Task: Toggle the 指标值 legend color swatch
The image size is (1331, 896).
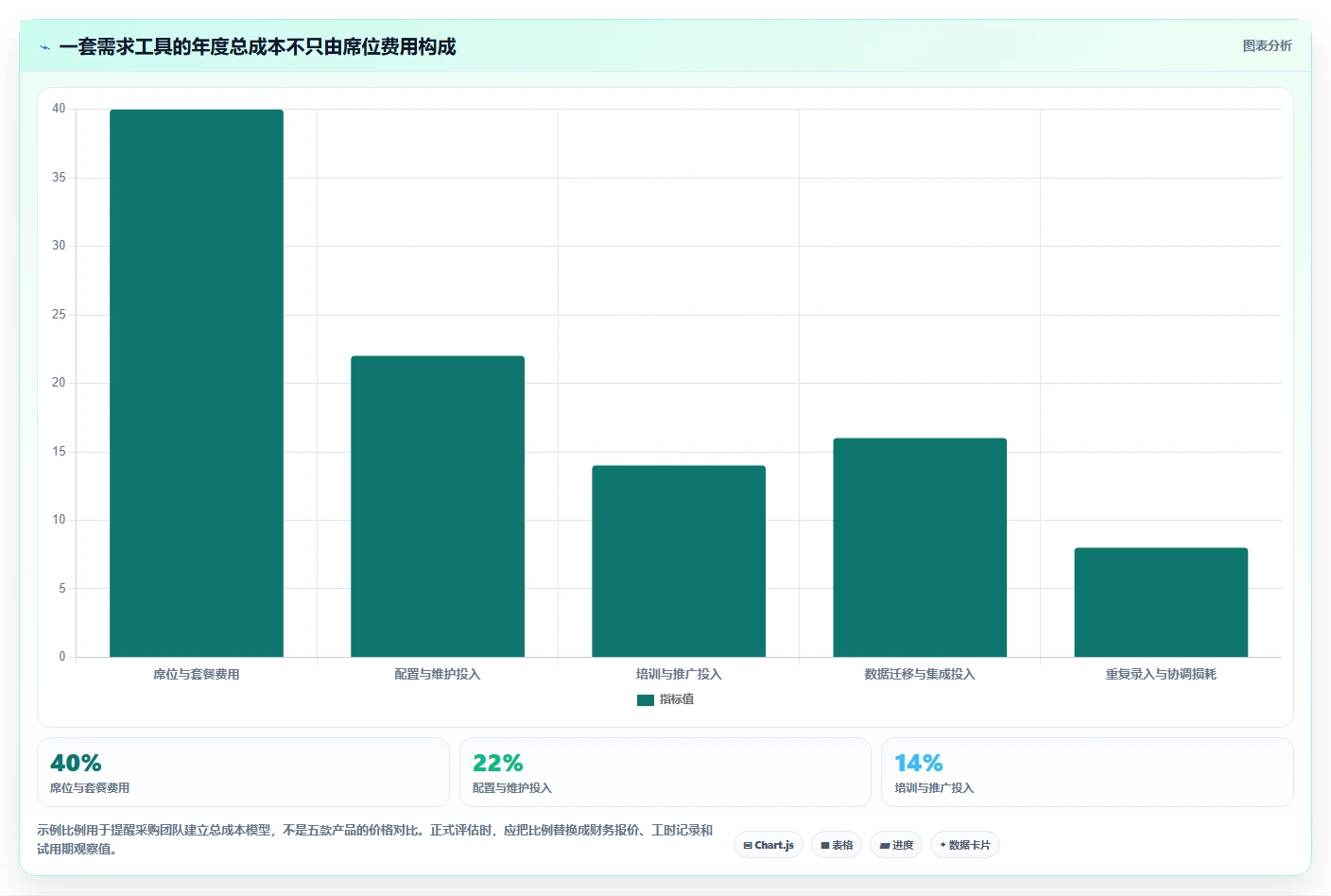Action: tap(646, 700)
